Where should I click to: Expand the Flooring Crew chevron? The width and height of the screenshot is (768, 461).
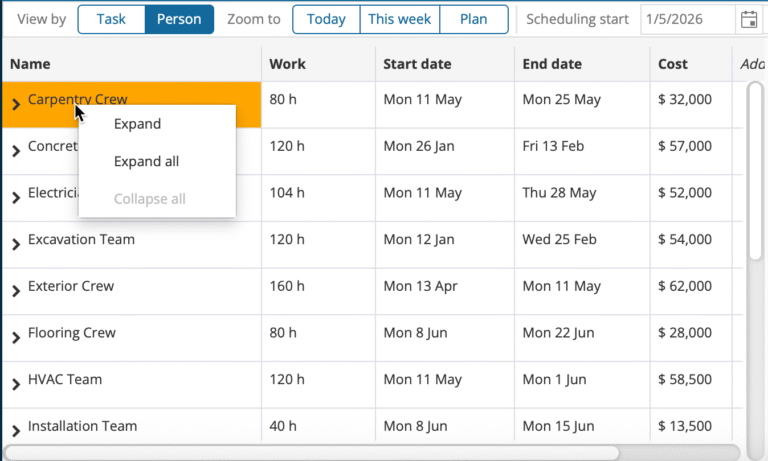pyautogui.click(x=16, y=338)
